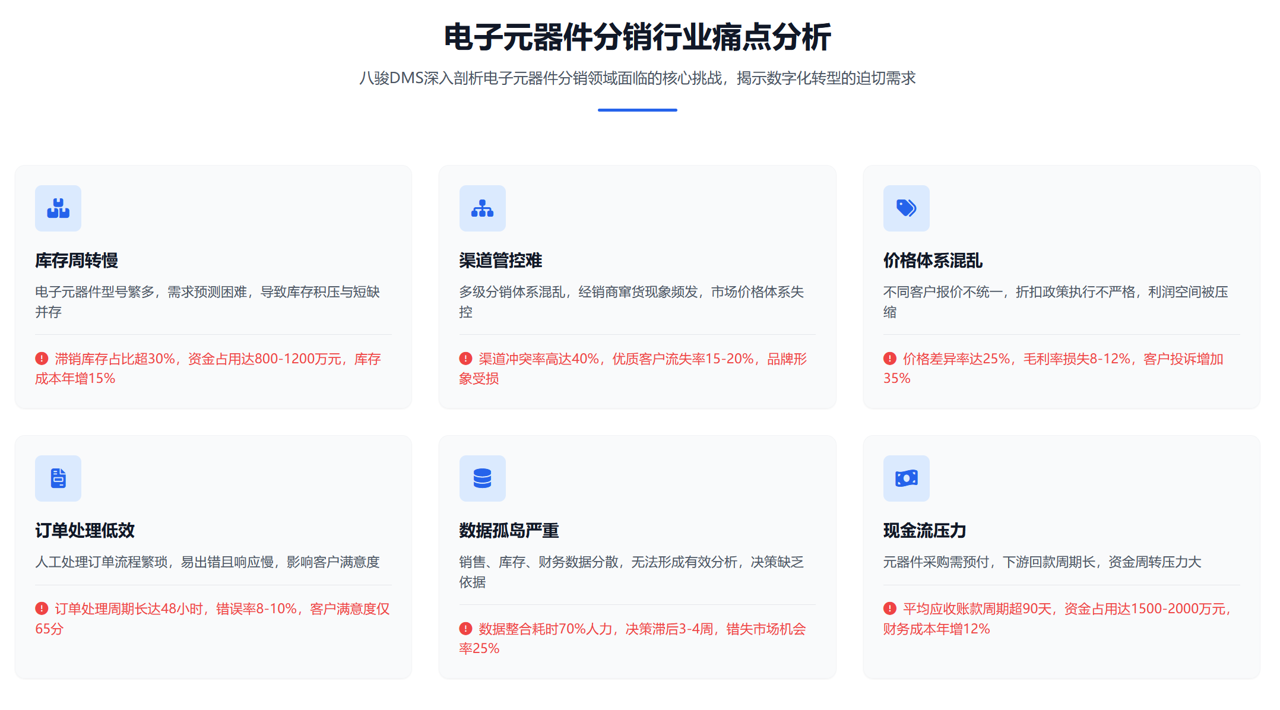Image resolution: width=1280 pixels, height=710 pixels.
Task: Click the boxes icon above 库存周转慢
Action: (x=58, y=208)
